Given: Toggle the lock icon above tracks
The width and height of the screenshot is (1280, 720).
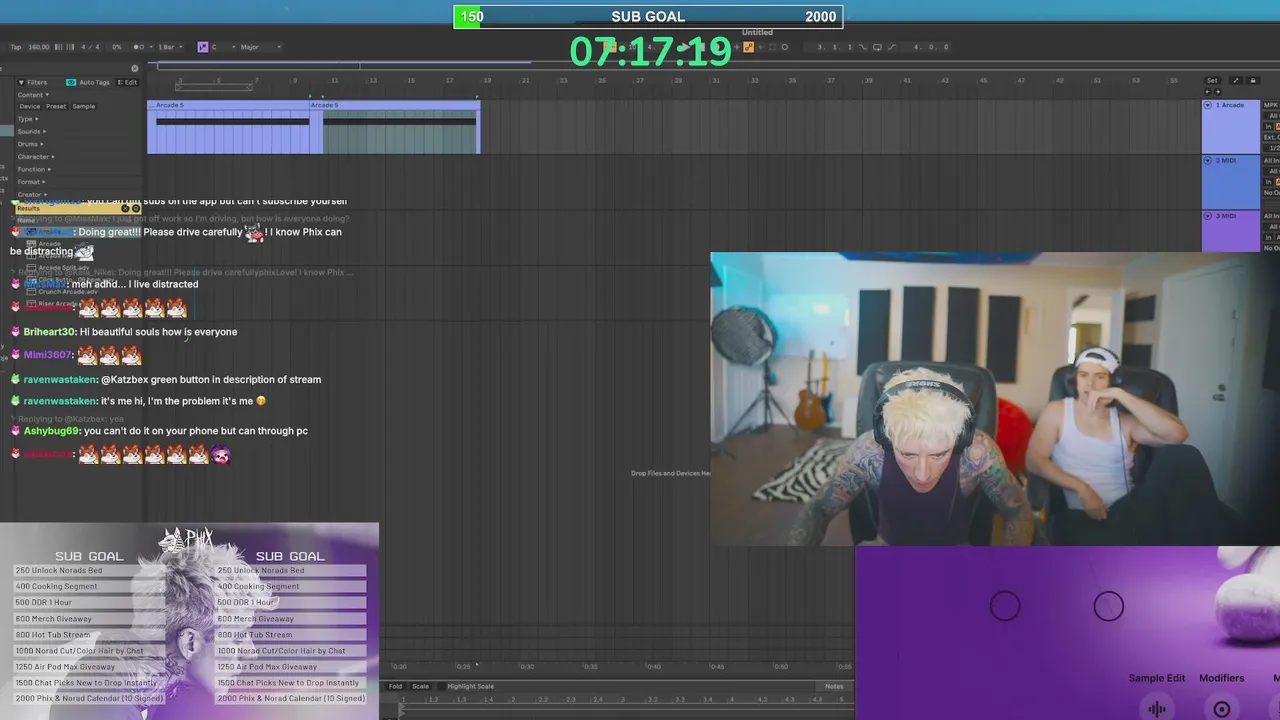Looking at the screenshot, I should tap(1253, 80).
